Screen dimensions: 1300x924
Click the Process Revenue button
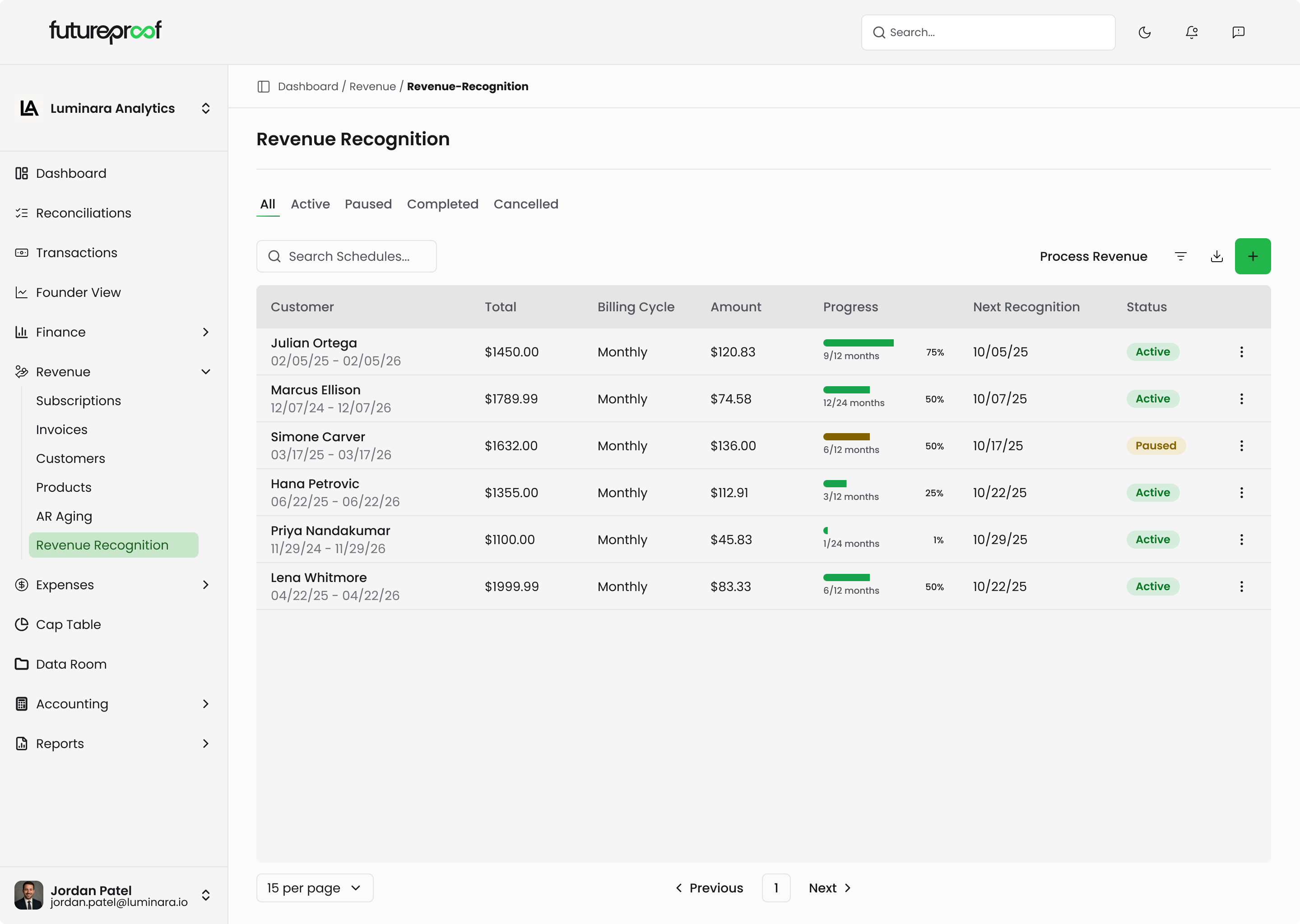[x=1093, y=257]
